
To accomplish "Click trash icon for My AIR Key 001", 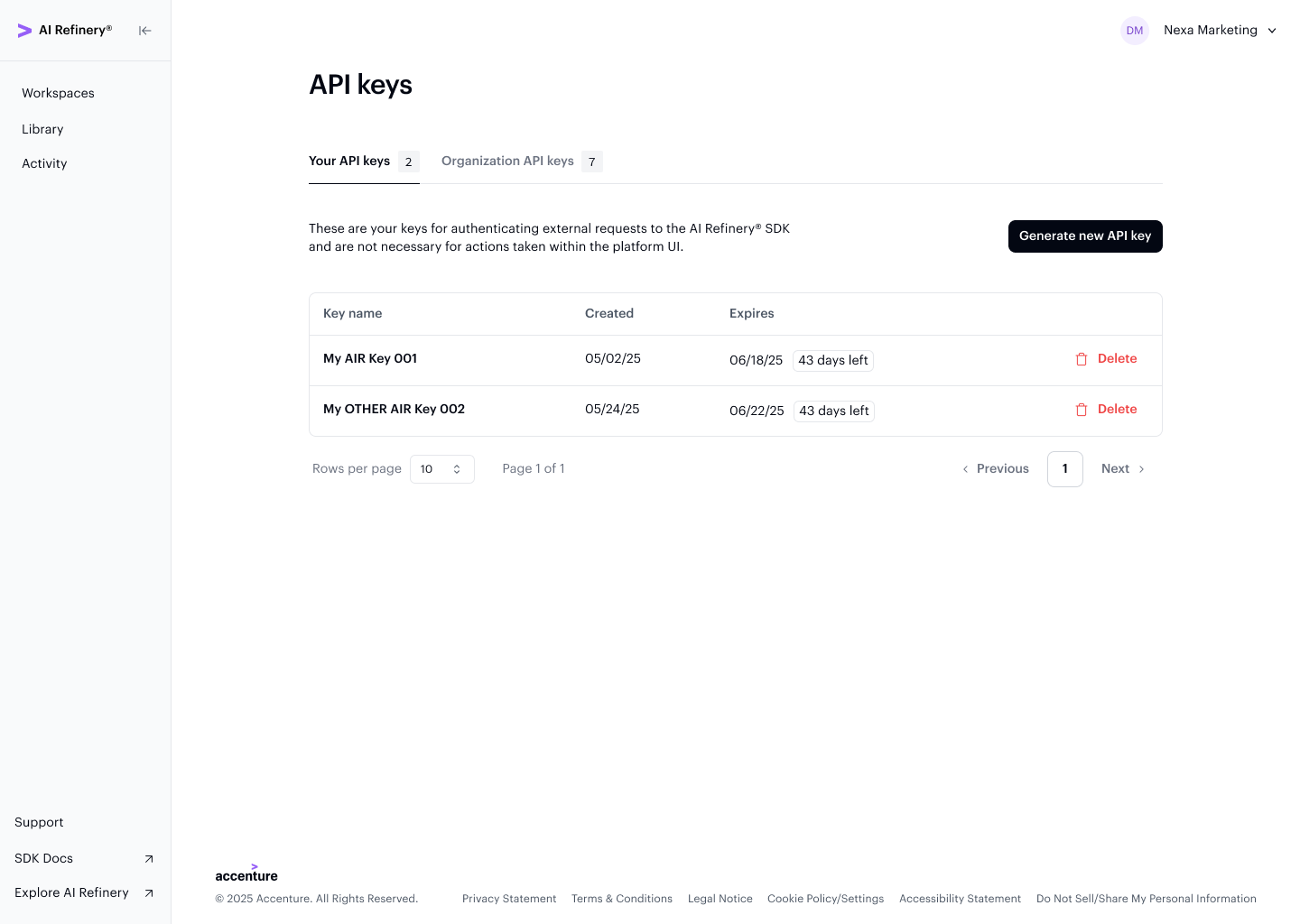I will click(1082, 359).
